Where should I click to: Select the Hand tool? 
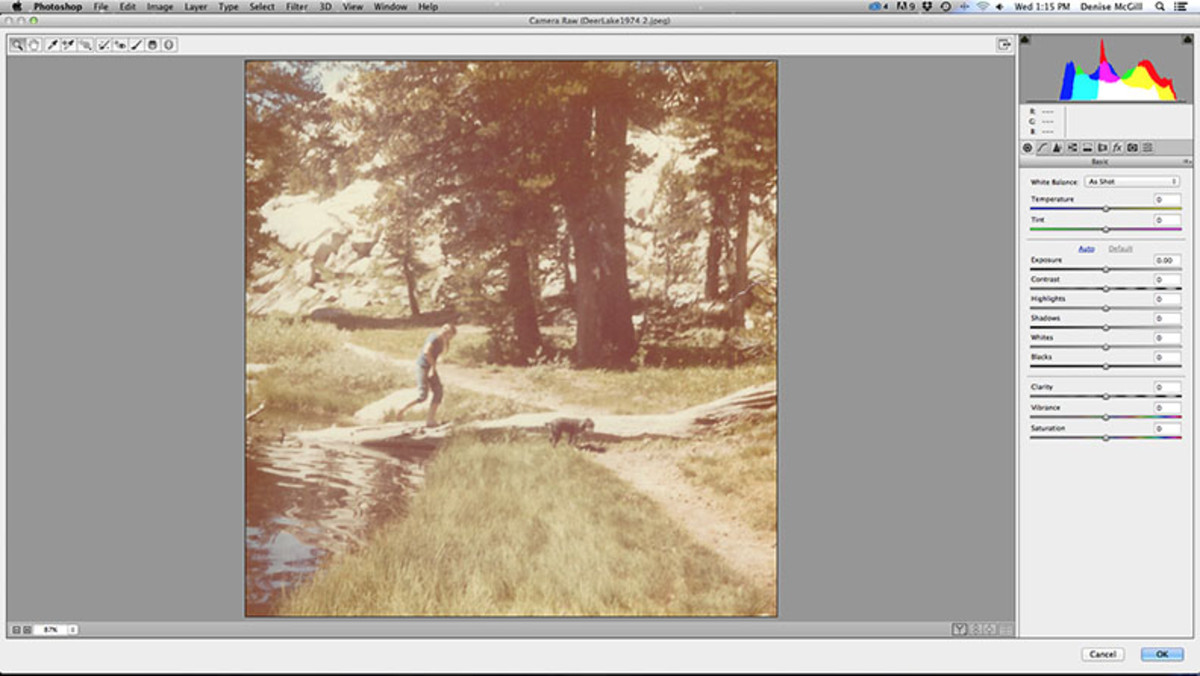33,44
